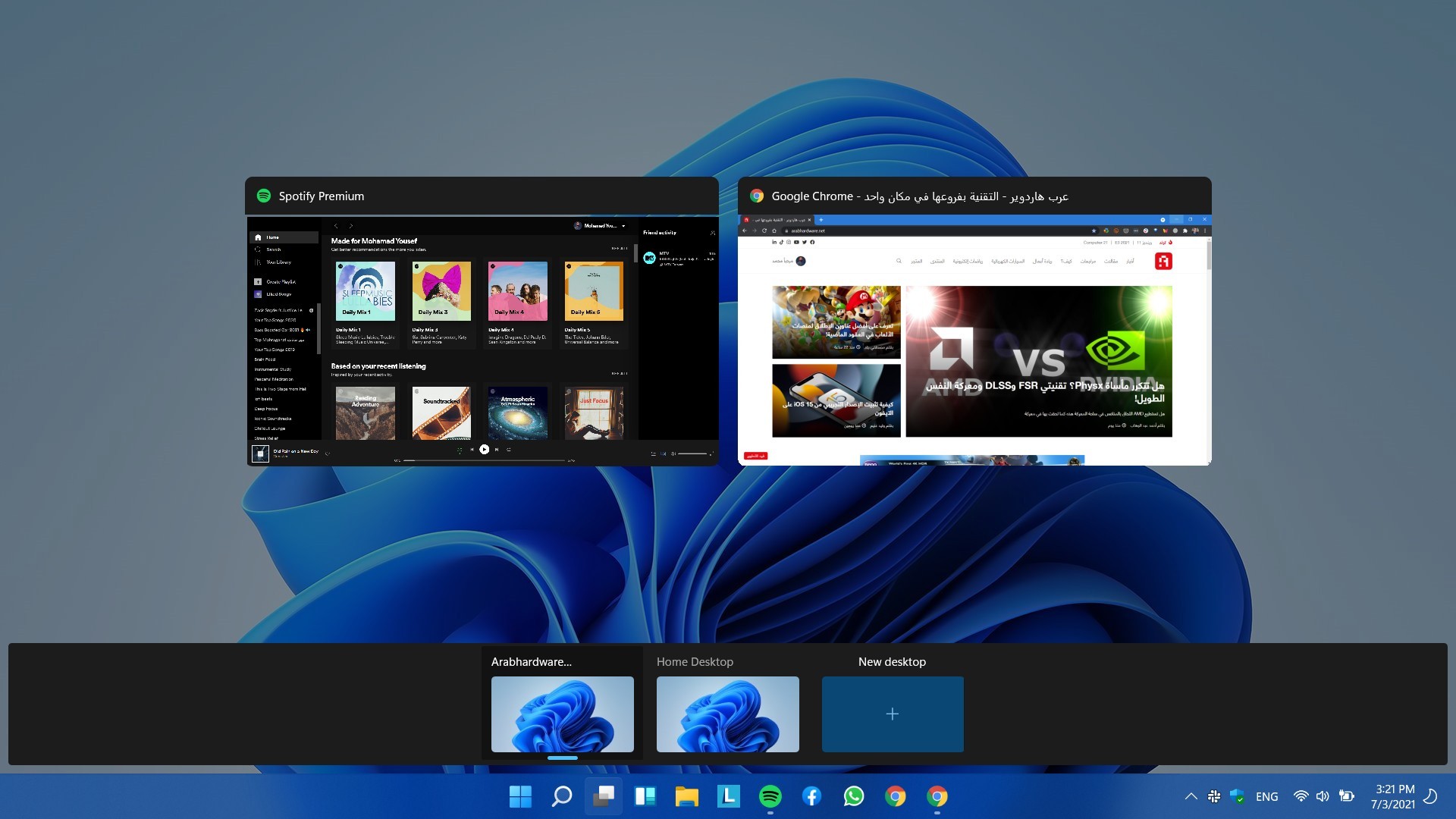Click Chrome's home button
The width and height of the screenshot is (1456, 819).
pyautogui.click(x=774, y=231)
